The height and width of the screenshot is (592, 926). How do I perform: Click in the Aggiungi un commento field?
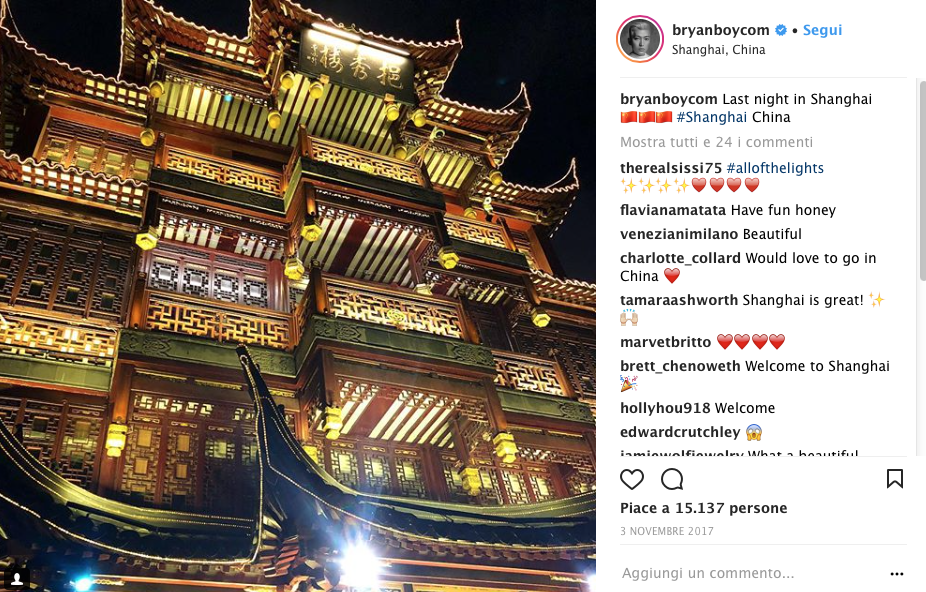[x=750, y=573]
